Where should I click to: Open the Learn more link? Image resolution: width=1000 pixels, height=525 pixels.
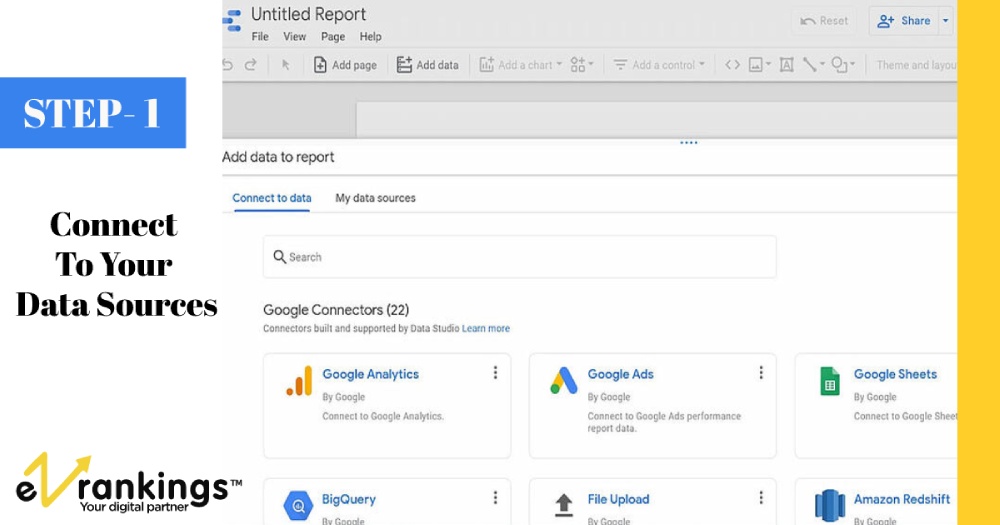point(486,329)
